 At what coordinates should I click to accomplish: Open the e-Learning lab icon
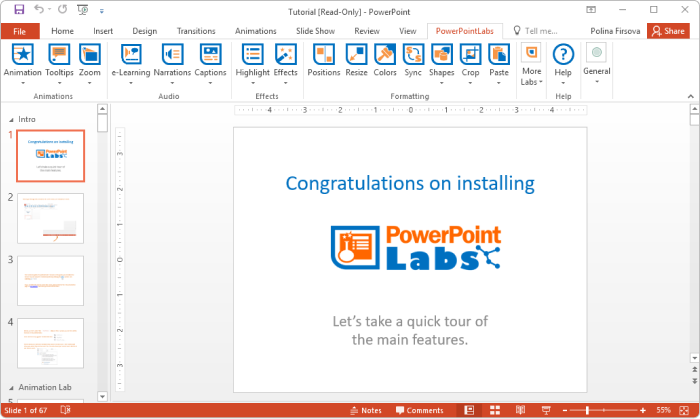131,54
